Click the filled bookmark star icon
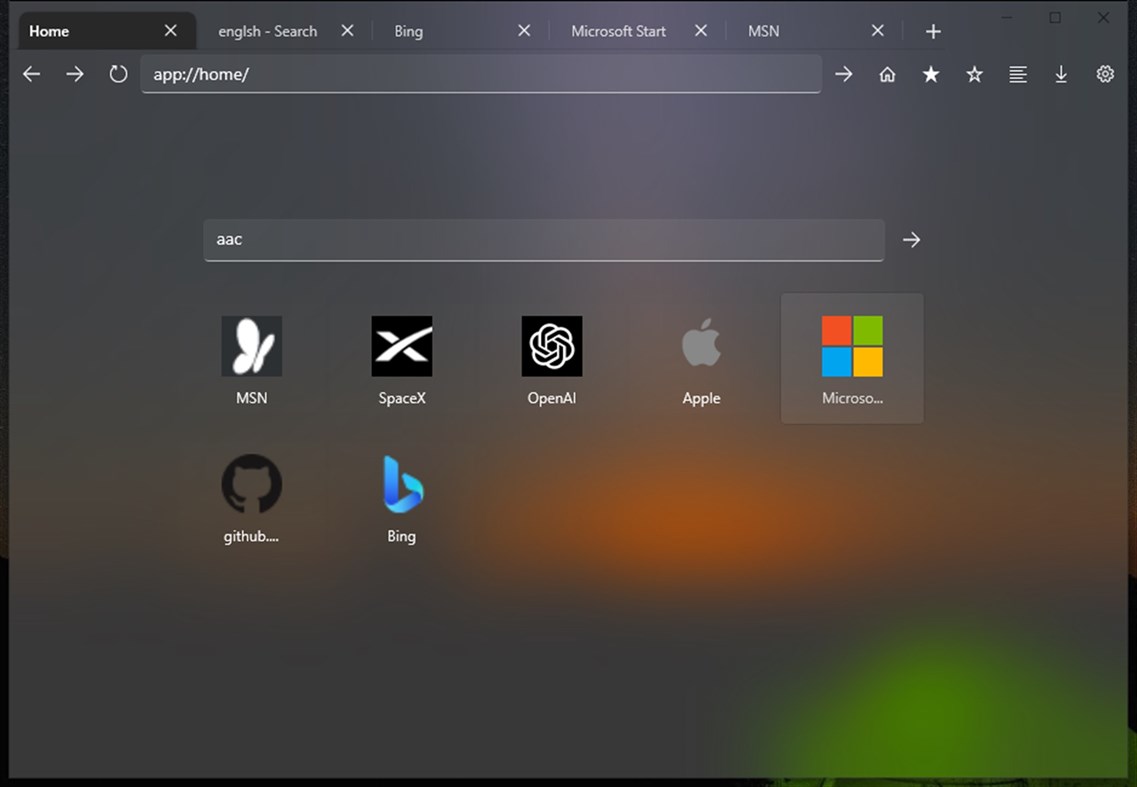Viewport: 1137px width, 787px height. 931,73
